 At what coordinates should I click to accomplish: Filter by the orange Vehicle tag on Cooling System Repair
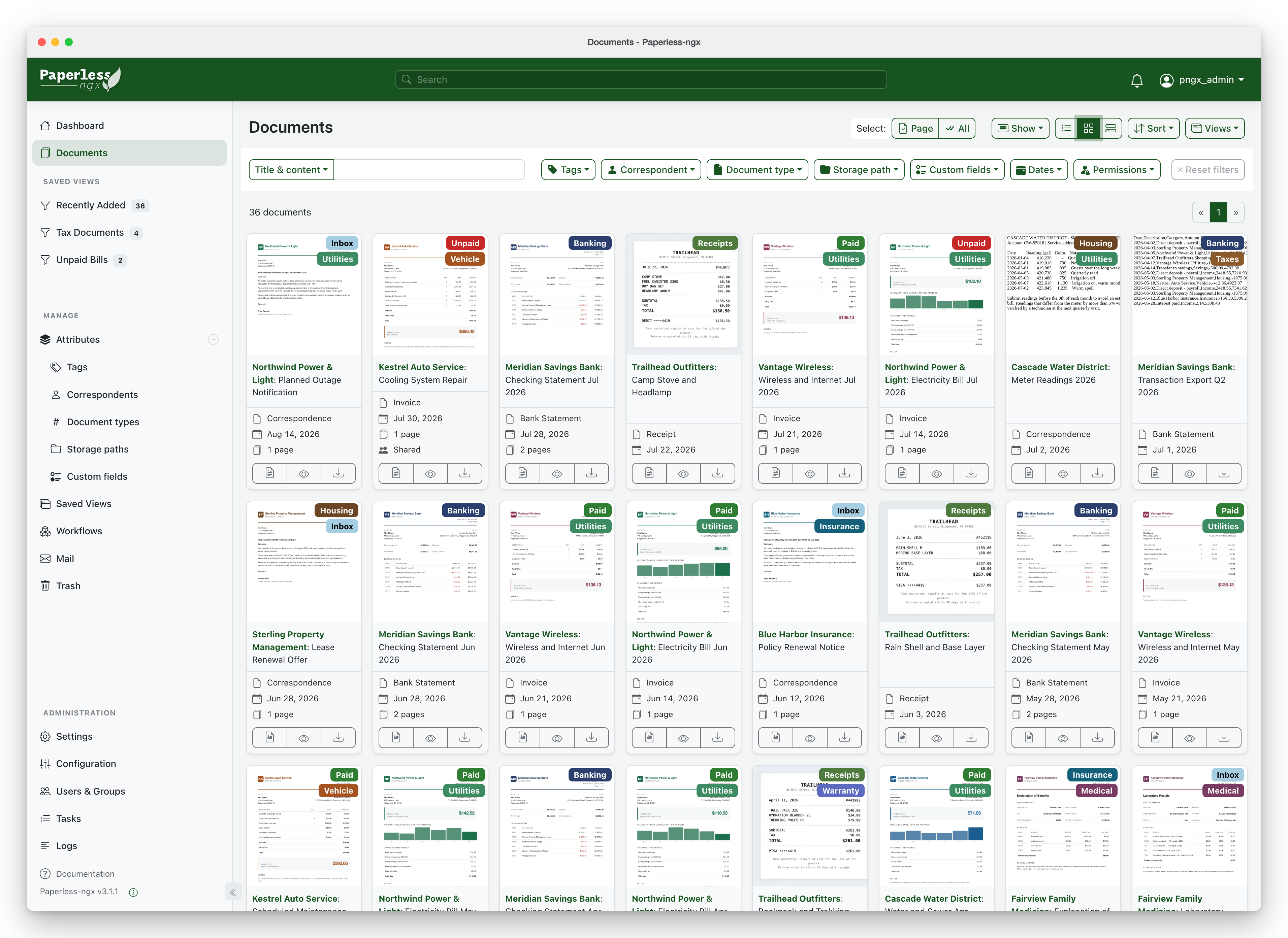(x=465, y=259)
